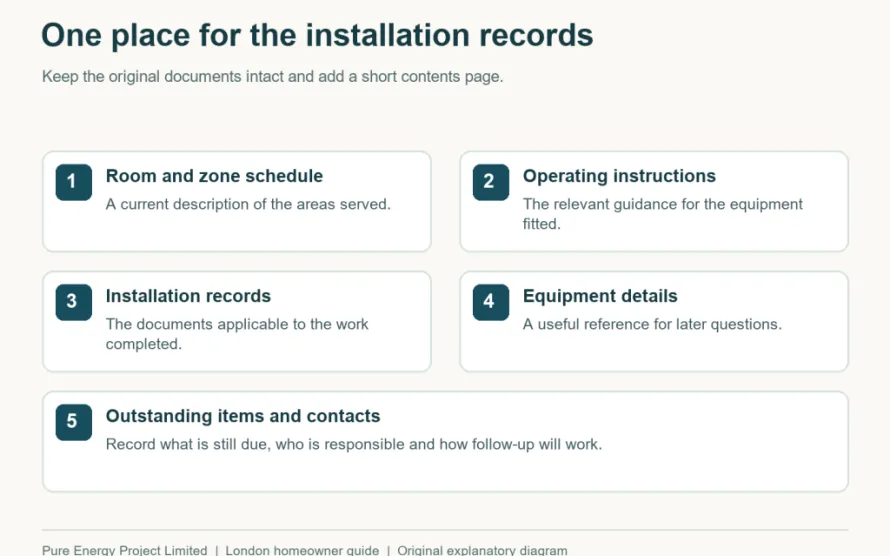
Task: Click 'Pure Energy Project Limited' in footer
Action: (x=125, y=550)
